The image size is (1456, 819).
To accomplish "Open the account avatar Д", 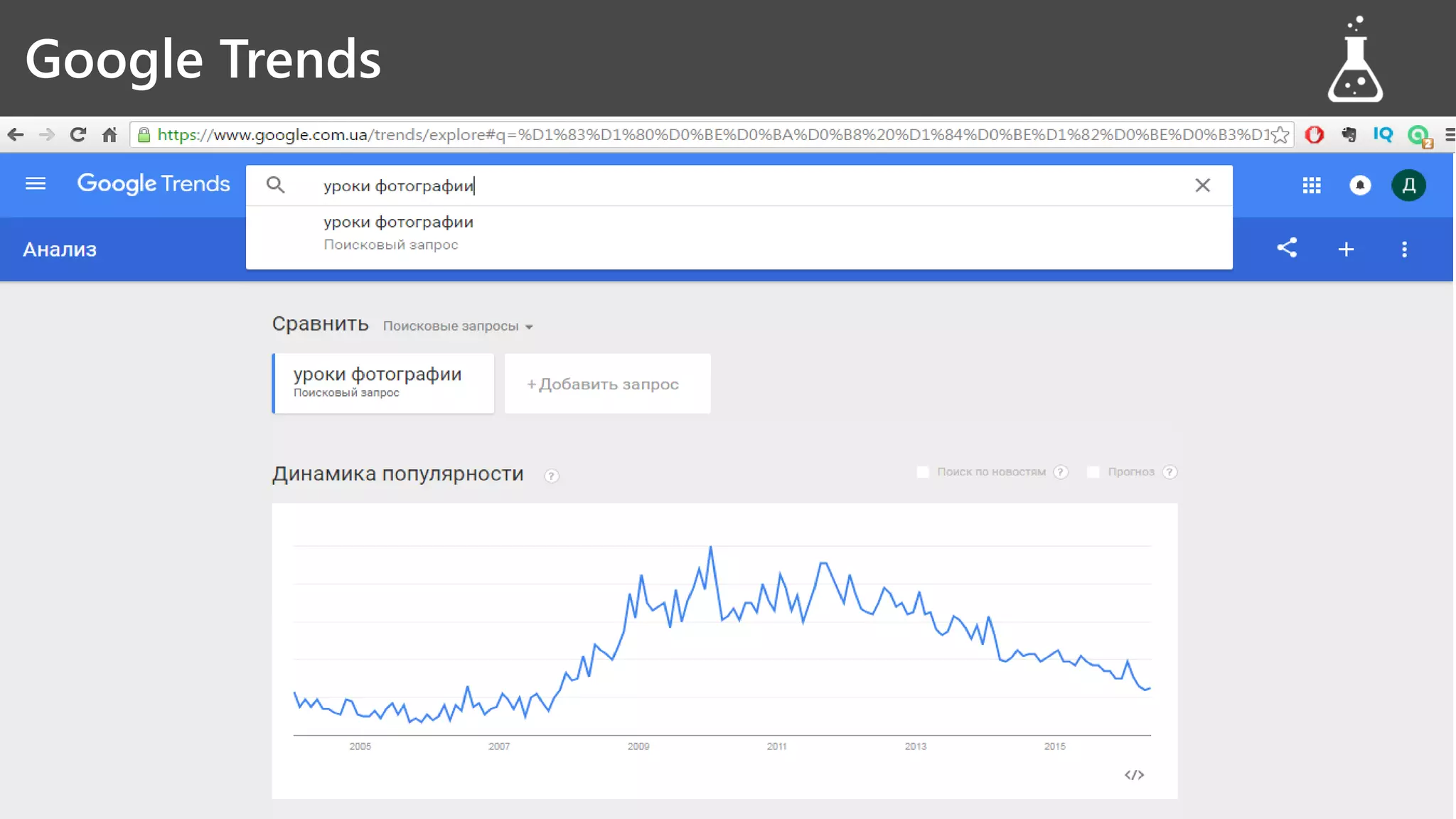I will (x=1408, y=186).
